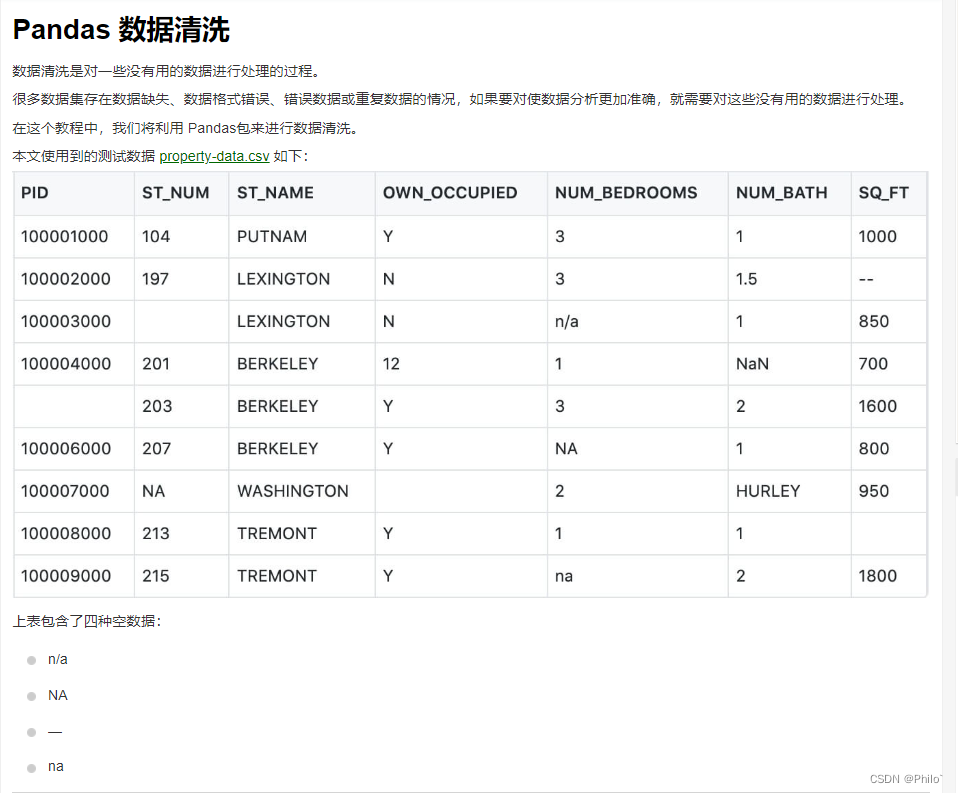958x793 pixels.
Task: Click street number 213 cell
Action: (181, 534)
